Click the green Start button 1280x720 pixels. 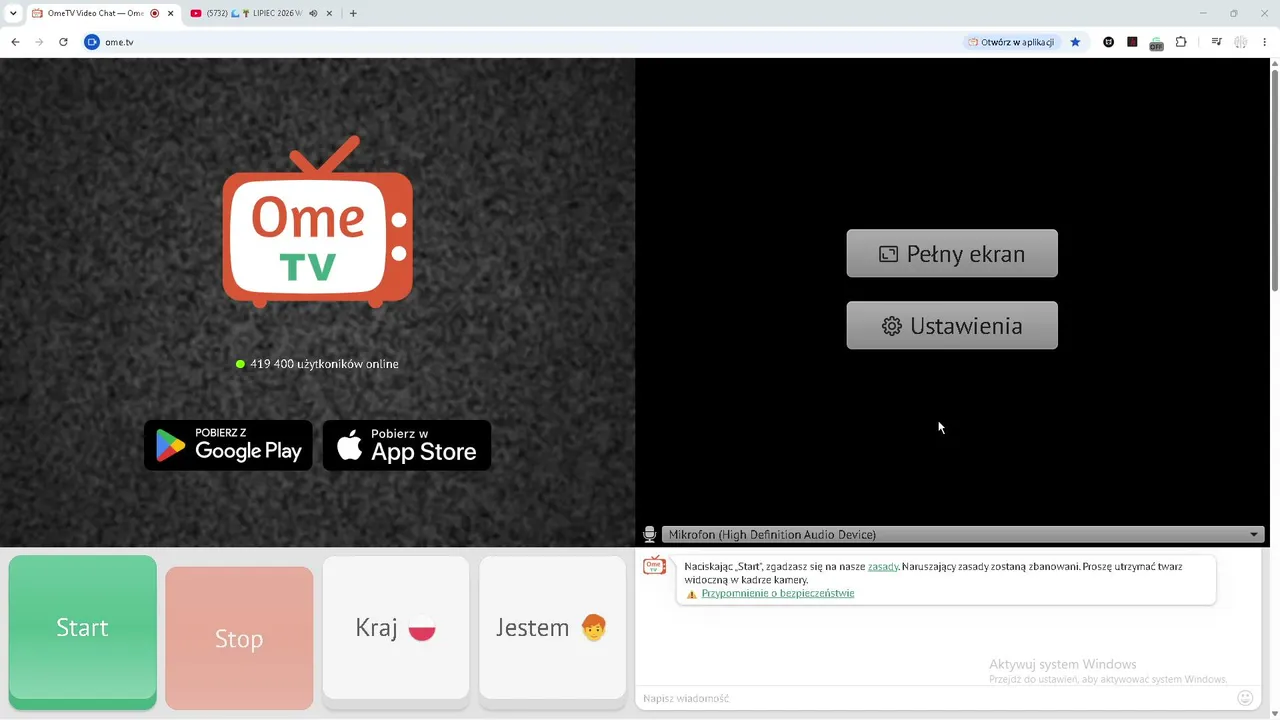[82, 628]
